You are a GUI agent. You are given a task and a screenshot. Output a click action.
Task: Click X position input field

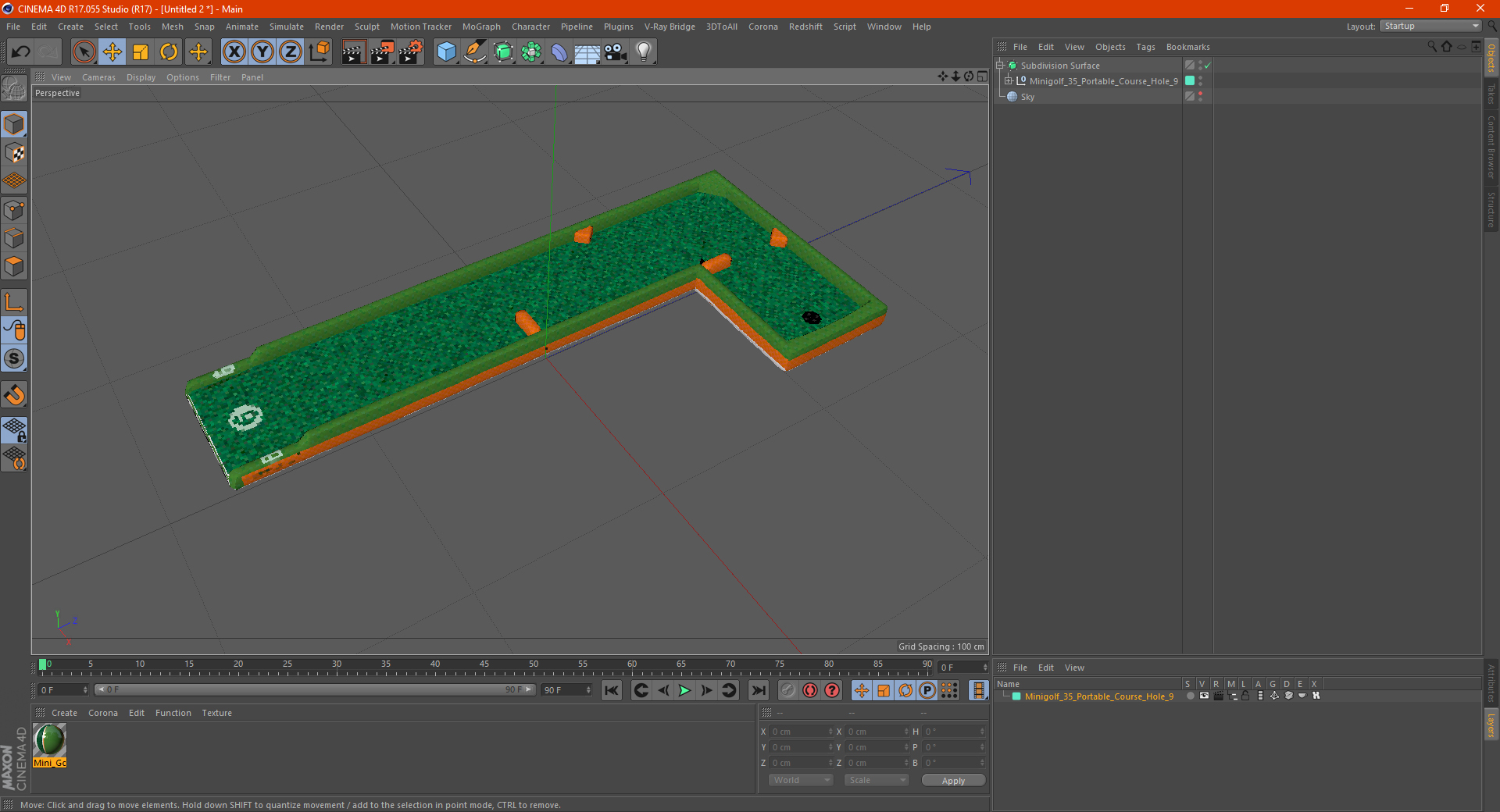pos(802,732)
